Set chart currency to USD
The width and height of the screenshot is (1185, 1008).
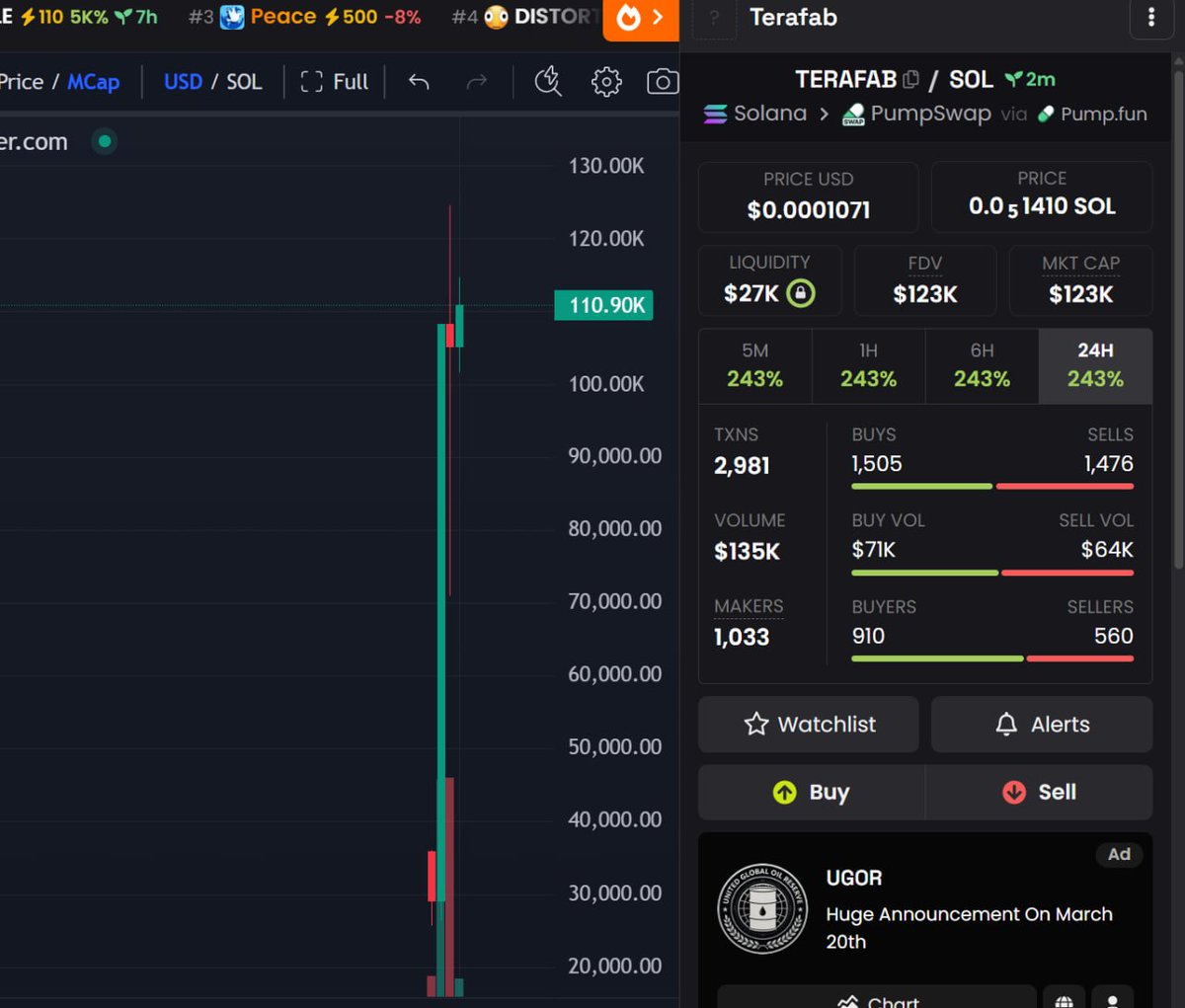[x=183, y=82]
